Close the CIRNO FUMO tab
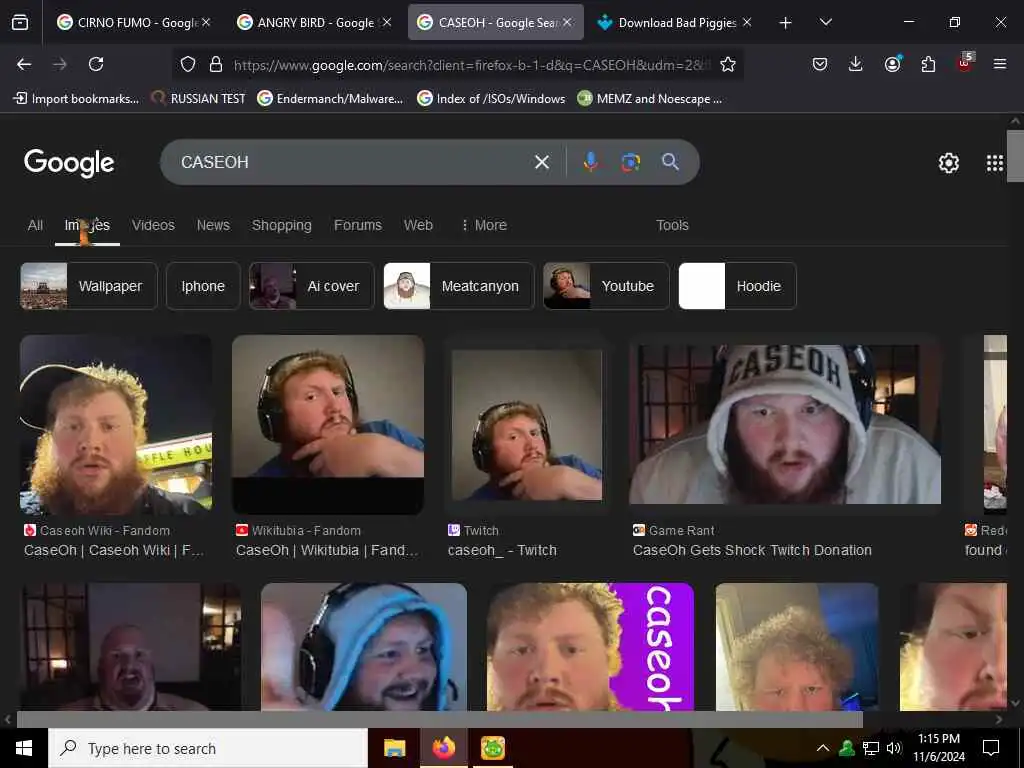Viewport: 1024px width, 768px height. [206, 22]
